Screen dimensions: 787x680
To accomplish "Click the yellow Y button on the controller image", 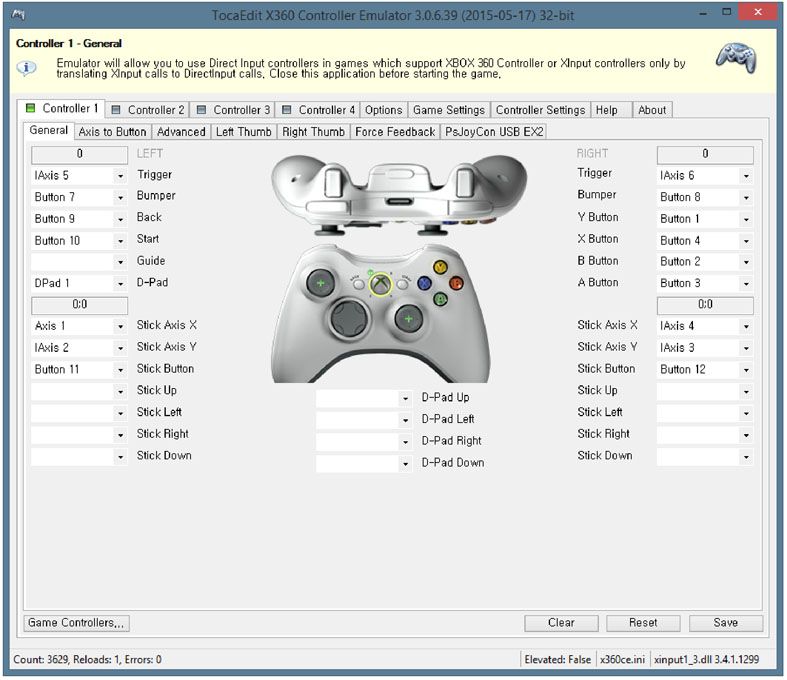I will click(440, 267).
